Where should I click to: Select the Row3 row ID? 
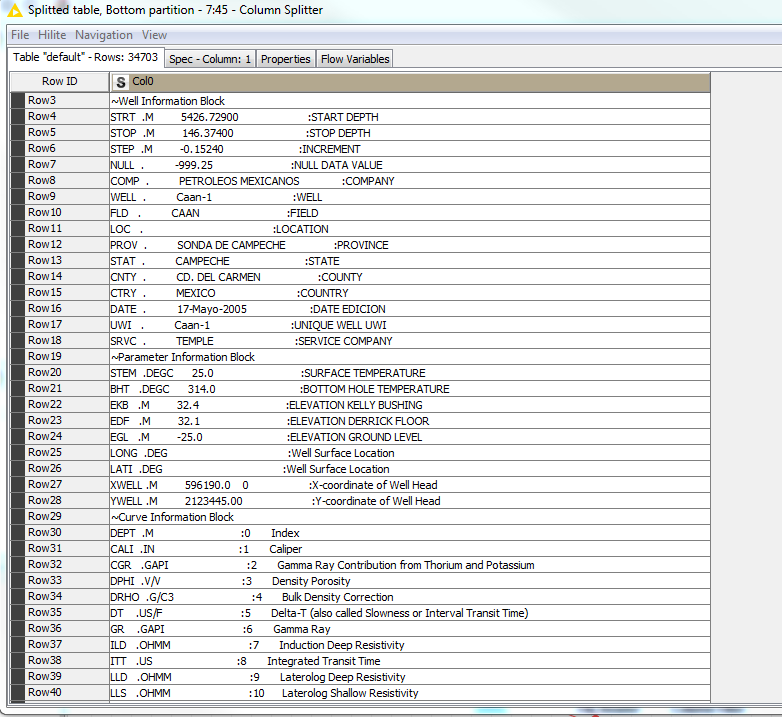coord(67,100)
